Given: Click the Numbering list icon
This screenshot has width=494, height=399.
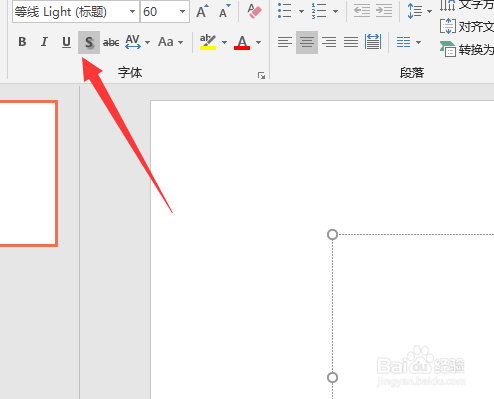Looking at the screenshot, I should tap(319, 11).
